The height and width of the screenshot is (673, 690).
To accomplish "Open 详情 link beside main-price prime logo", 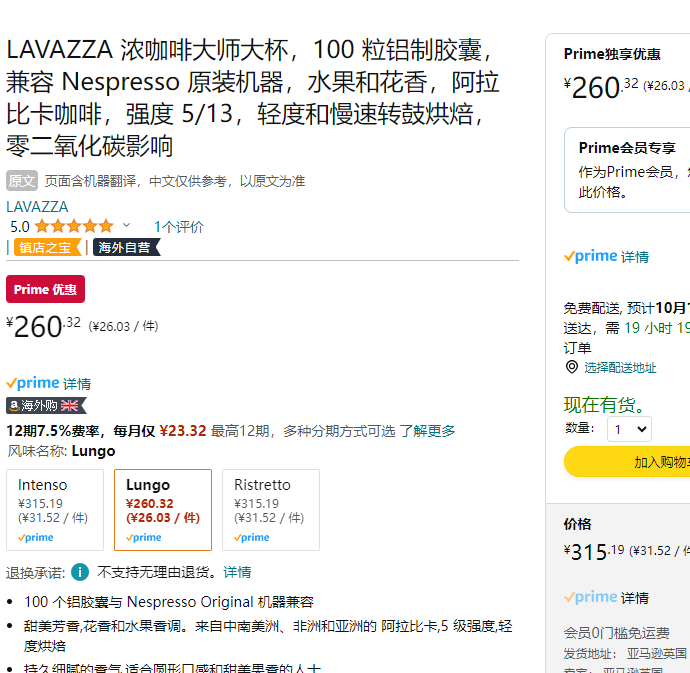I will pos(77,384).
